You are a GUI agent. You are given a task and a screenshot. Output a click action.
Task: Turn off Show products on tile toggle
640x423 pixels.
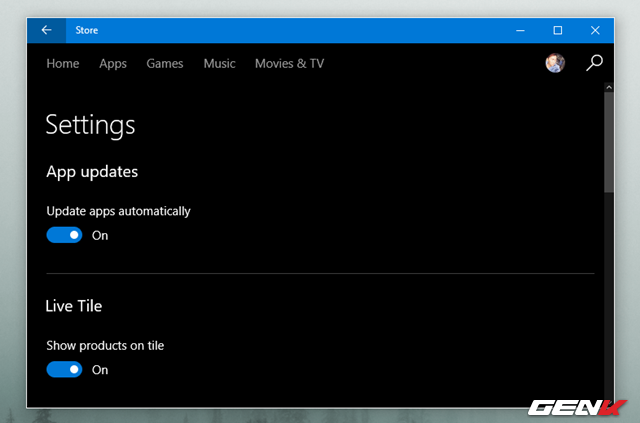coord(64,370)
